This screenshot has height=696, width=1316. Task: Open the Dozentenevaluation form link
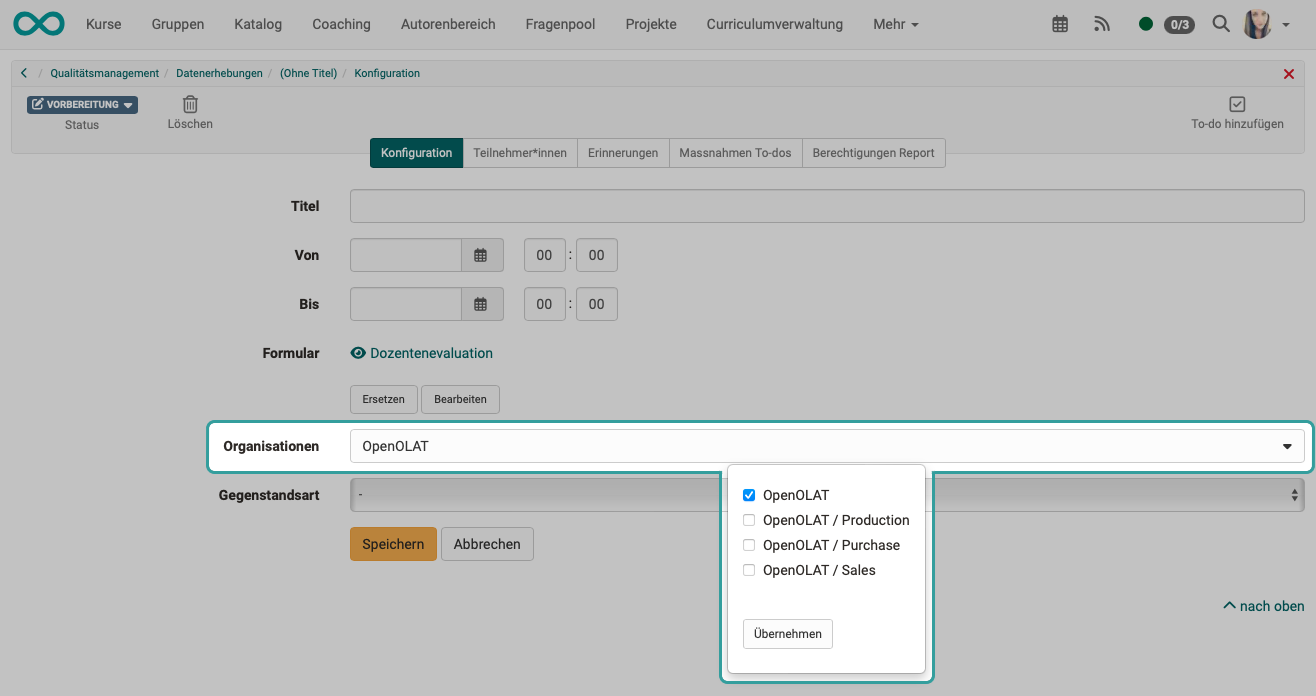click(432, 352)
